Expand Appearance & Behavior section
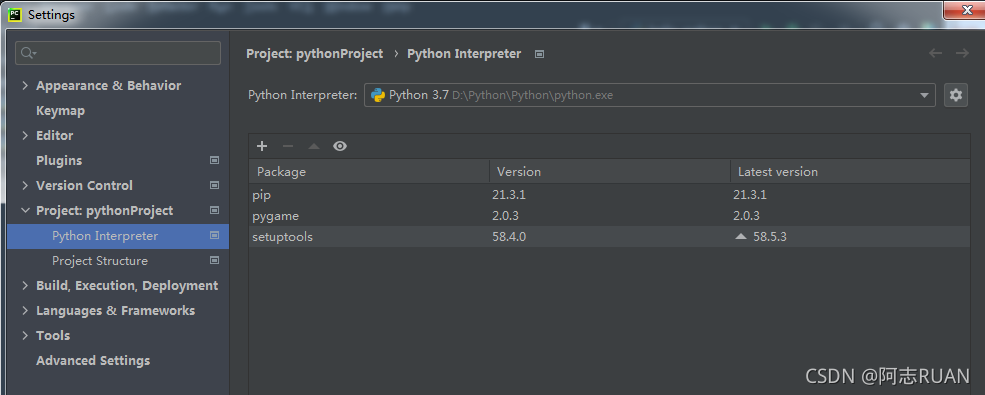Screen dimensions: 985x395 (25, 85)
